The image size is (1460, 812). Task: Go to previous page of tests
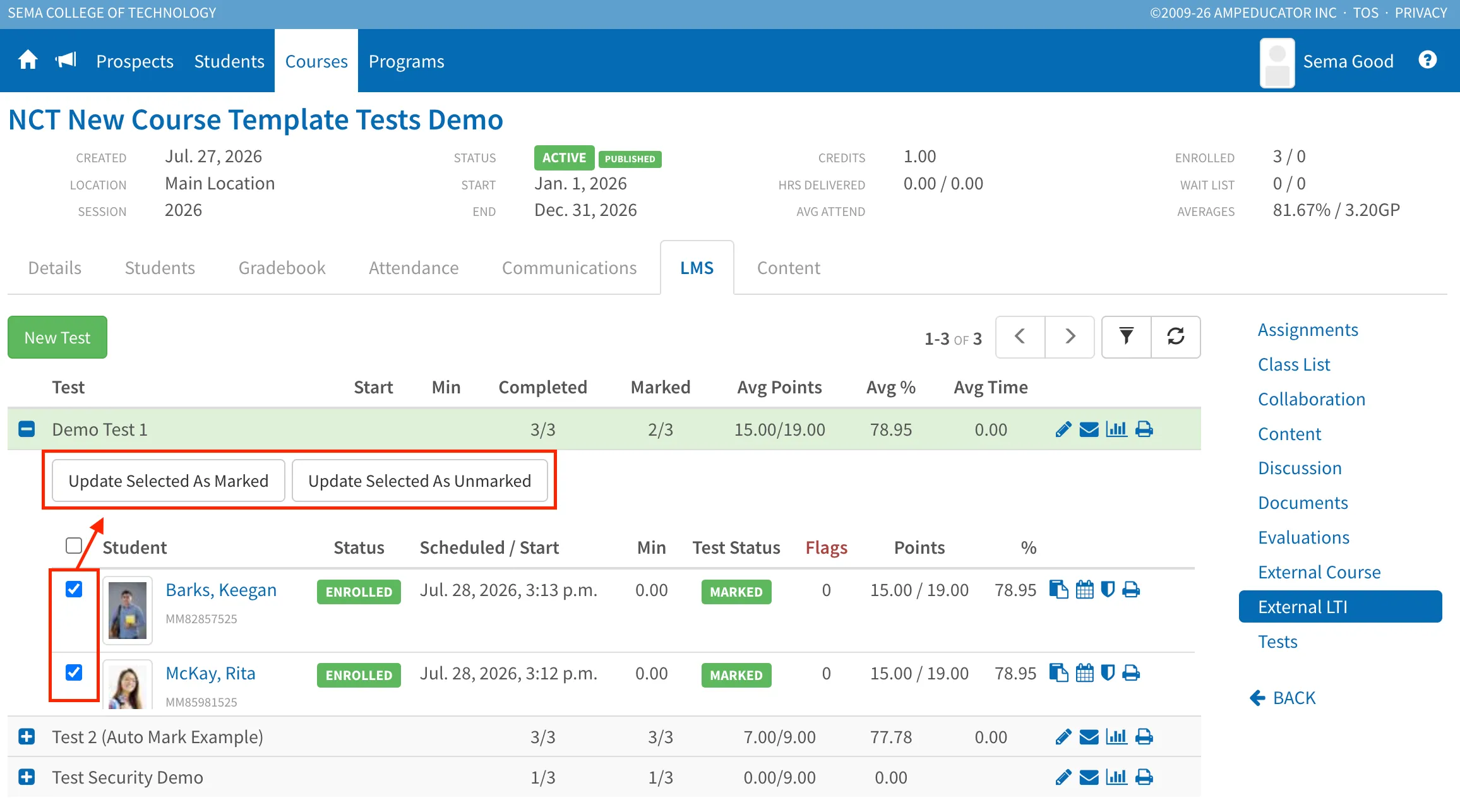(1020, 337)
